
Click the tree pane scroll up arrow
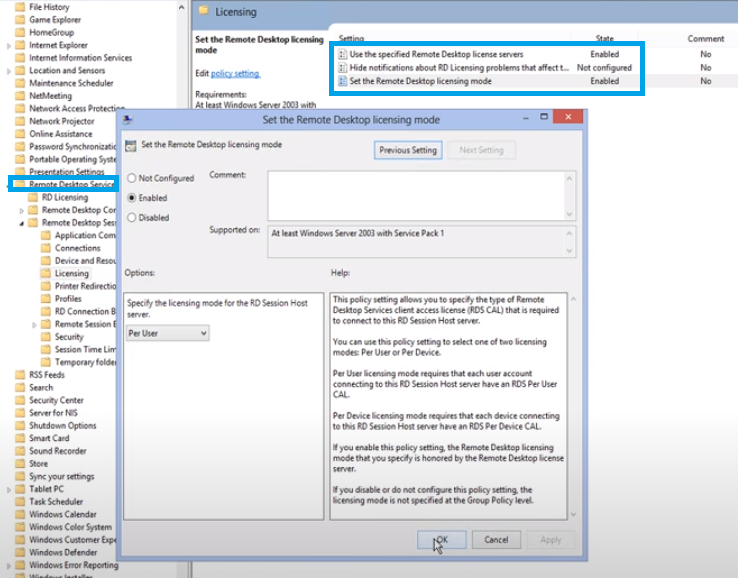(181, 8)
